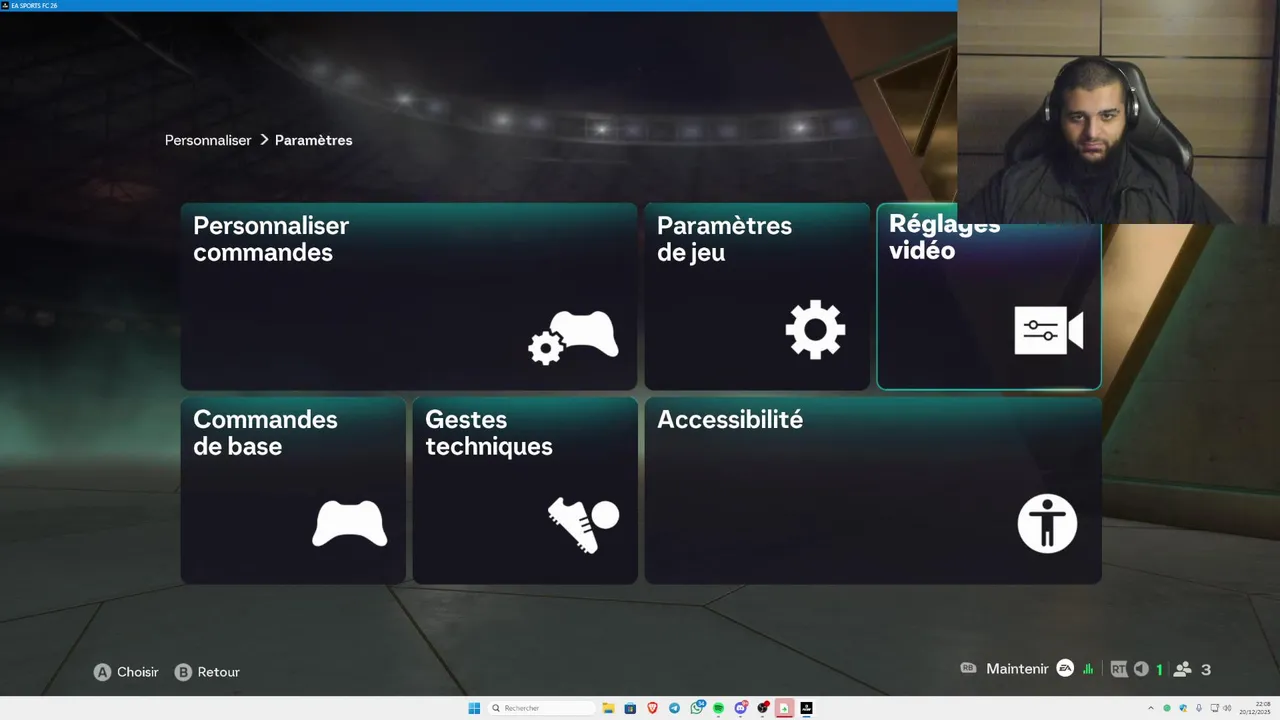Click the pink file app taskbar icon
1280x720 pixels.
point(785,708)
